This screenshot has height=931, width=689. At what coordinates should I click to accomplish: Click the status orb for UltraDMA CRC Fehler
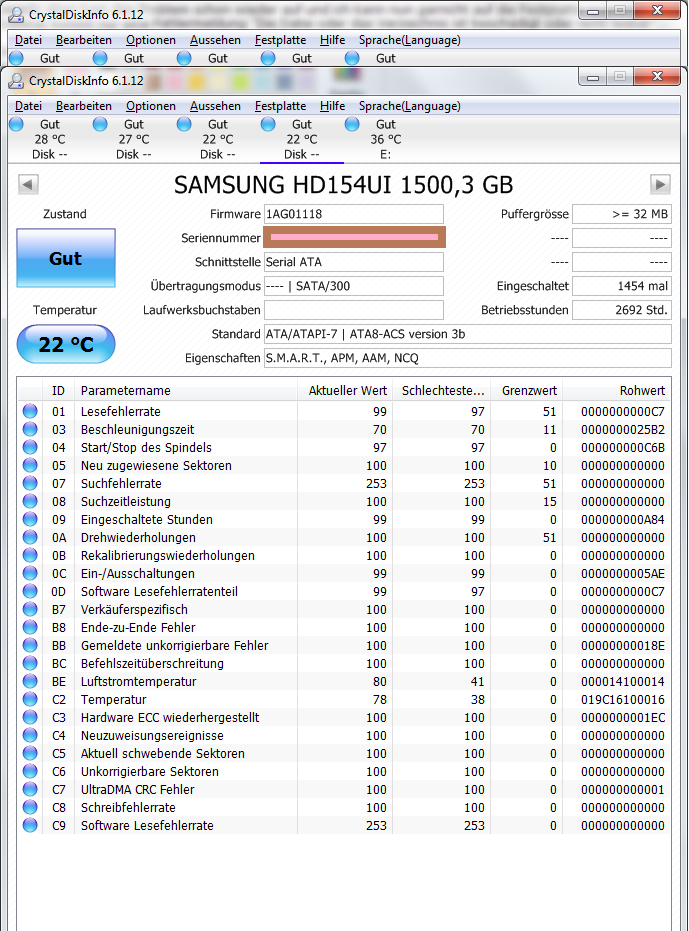click(x=30, y=789)
